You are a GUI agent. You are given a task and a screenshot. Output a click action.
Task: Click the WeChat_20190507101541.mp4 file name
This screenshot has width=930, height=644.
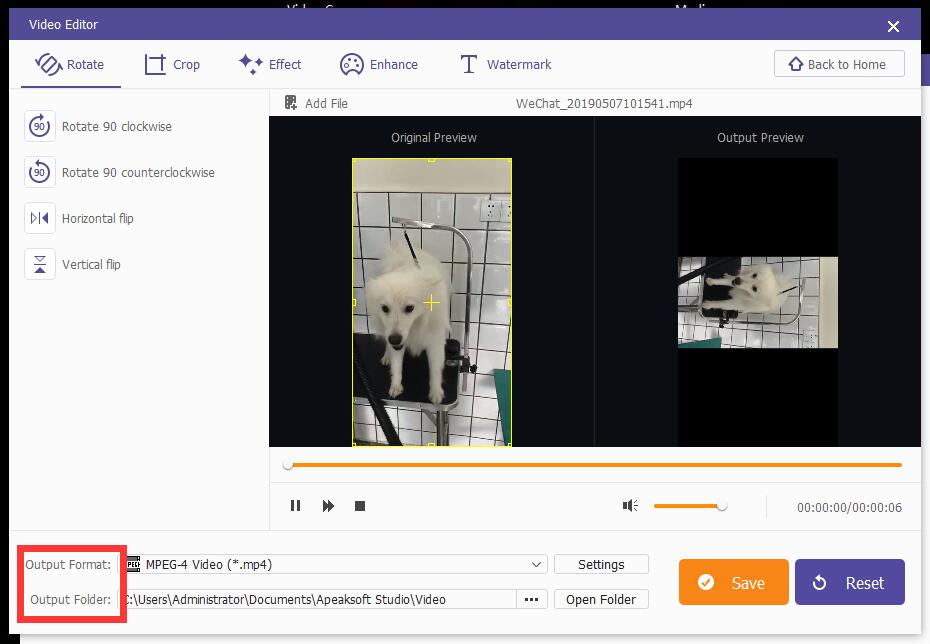[604, 103]
